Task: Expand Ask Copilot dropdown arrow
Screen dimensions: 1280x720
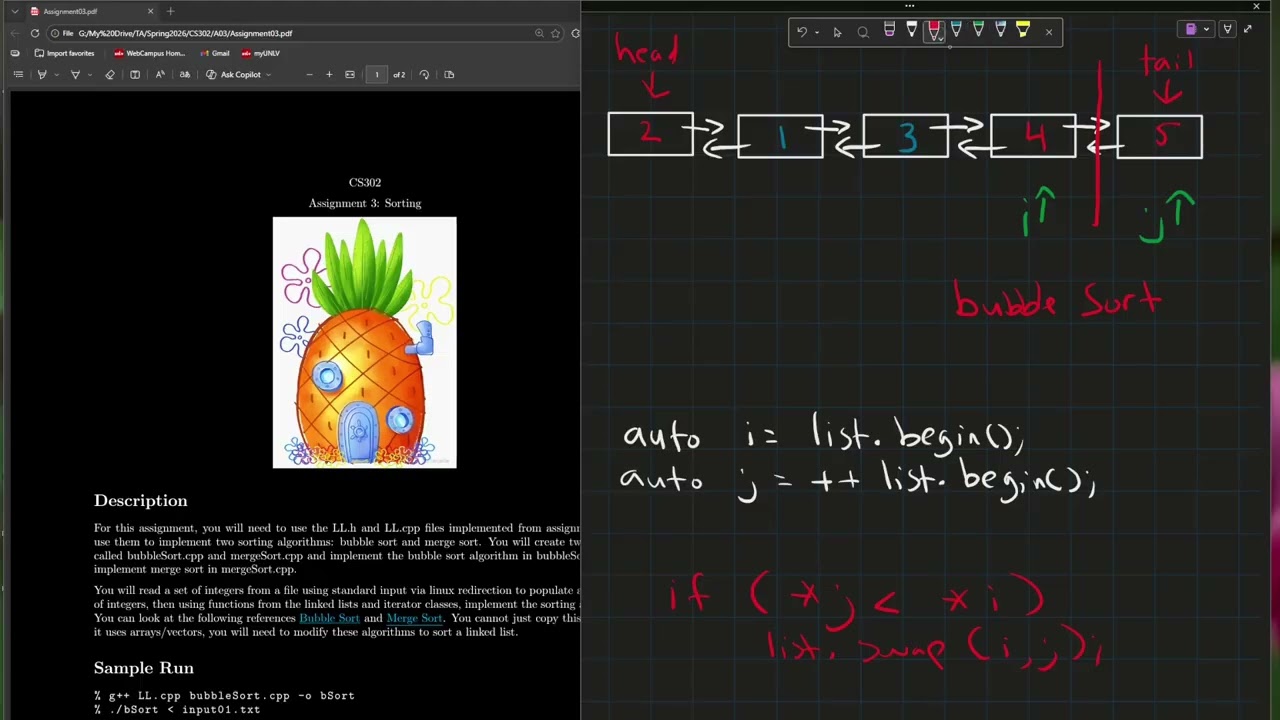Action: (268, 74)
